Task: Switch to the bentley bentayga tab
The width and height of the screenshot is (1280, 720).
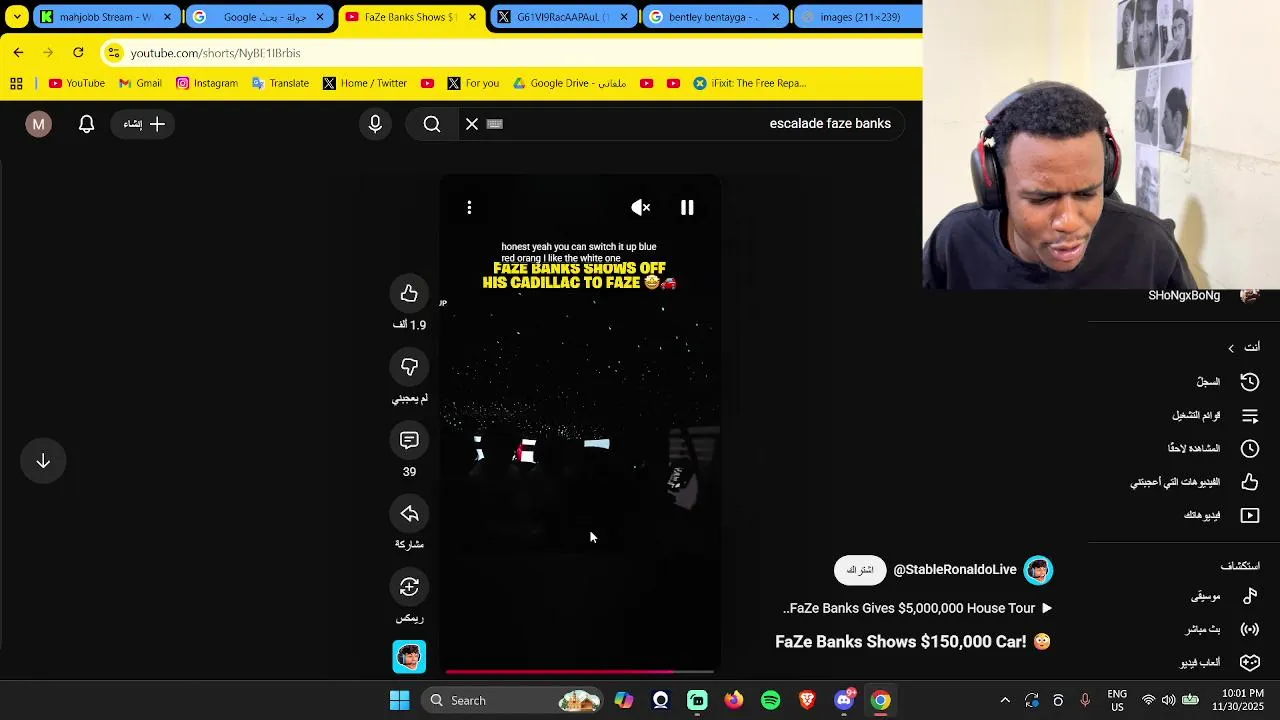Action: click(714, 17)
